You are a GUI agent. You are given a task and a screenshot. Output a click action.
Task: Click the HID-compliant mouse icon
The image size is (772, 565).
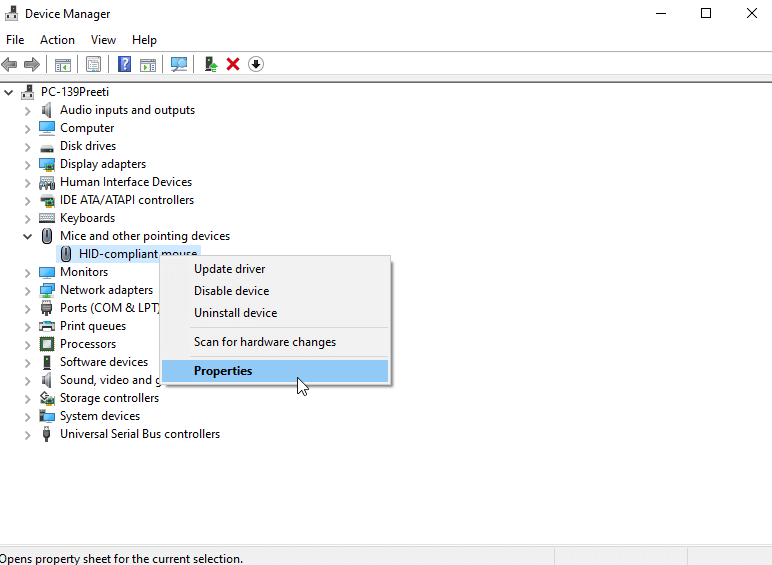point(65,254)
